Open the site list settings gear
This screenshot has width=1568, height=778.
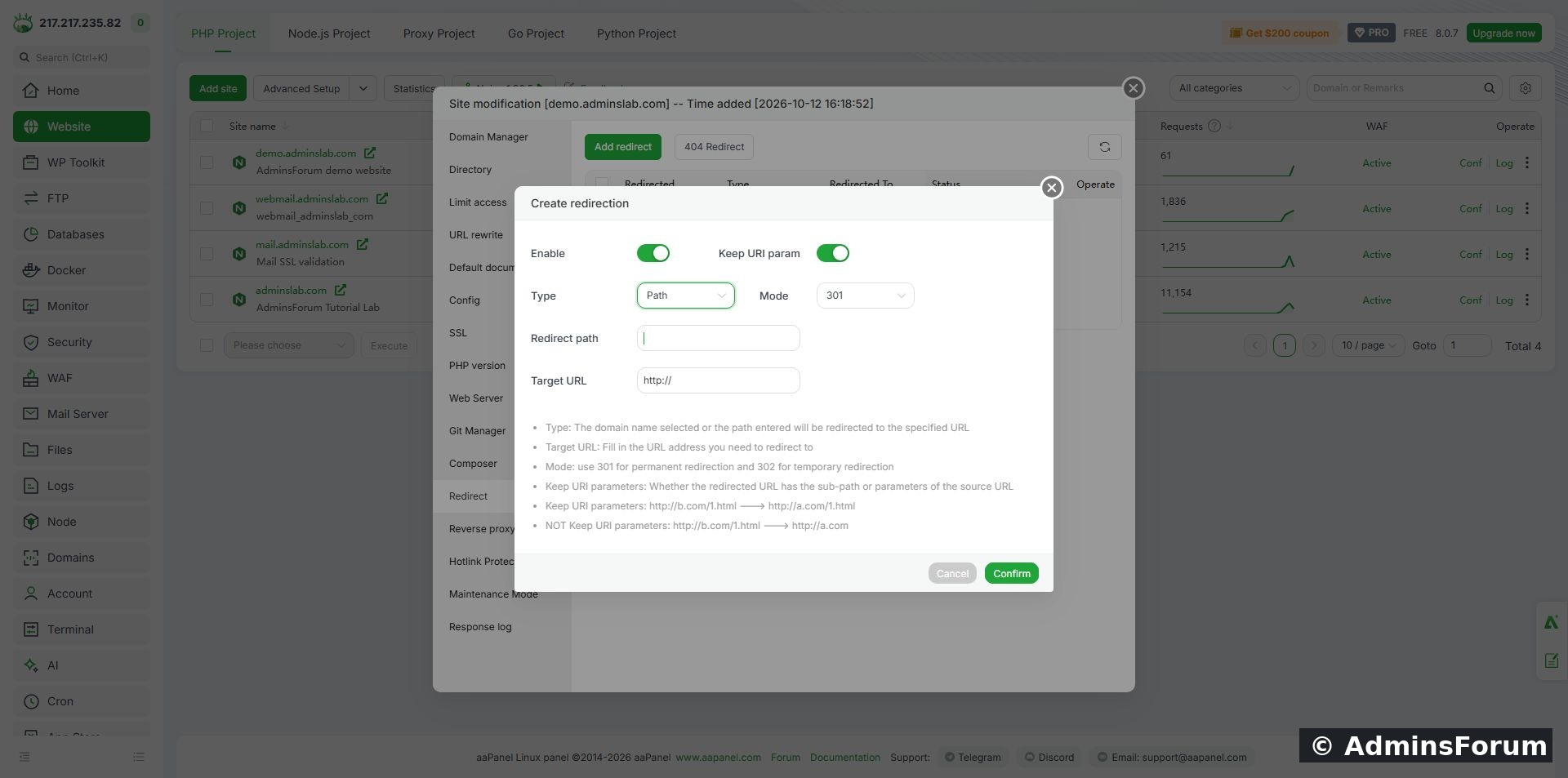coord(1525,88)
